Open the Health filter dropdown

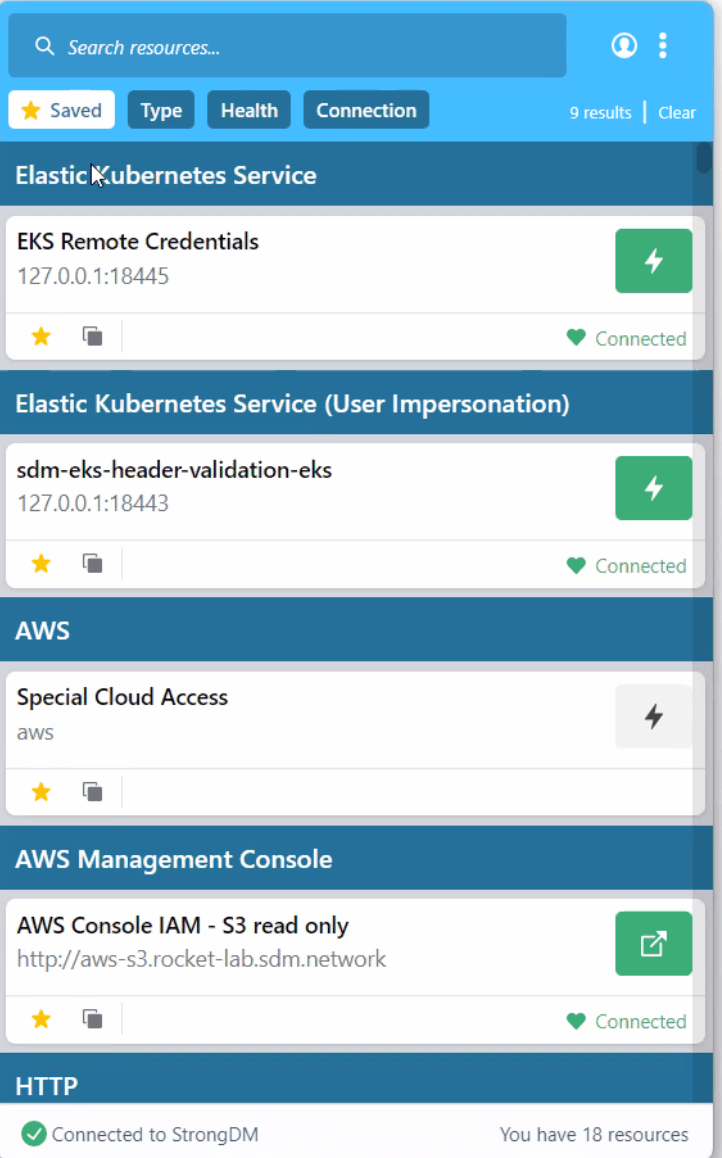pos(249,110)
